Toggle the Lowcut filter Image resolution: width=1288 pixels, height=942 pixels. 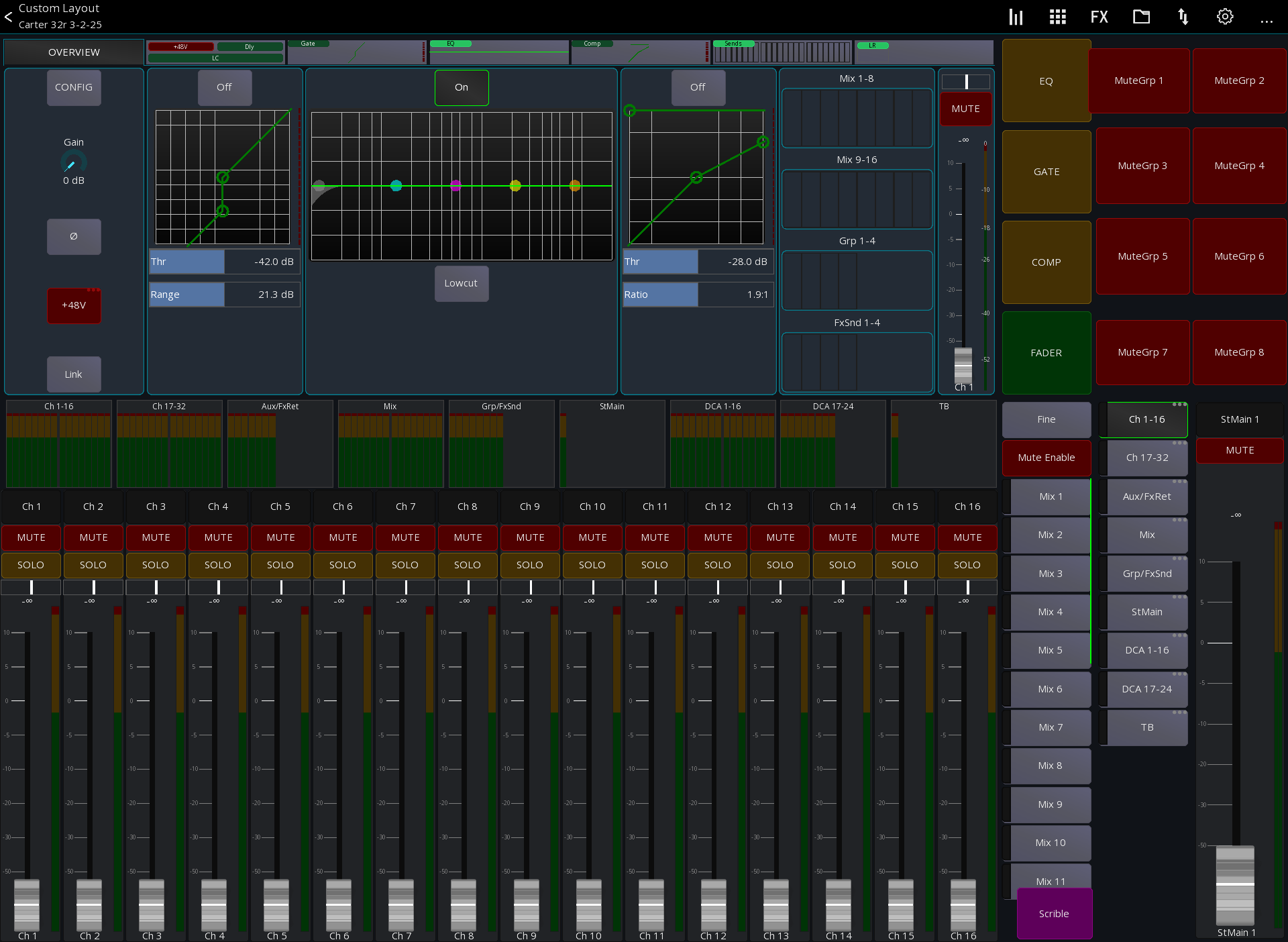click(462, 283)
